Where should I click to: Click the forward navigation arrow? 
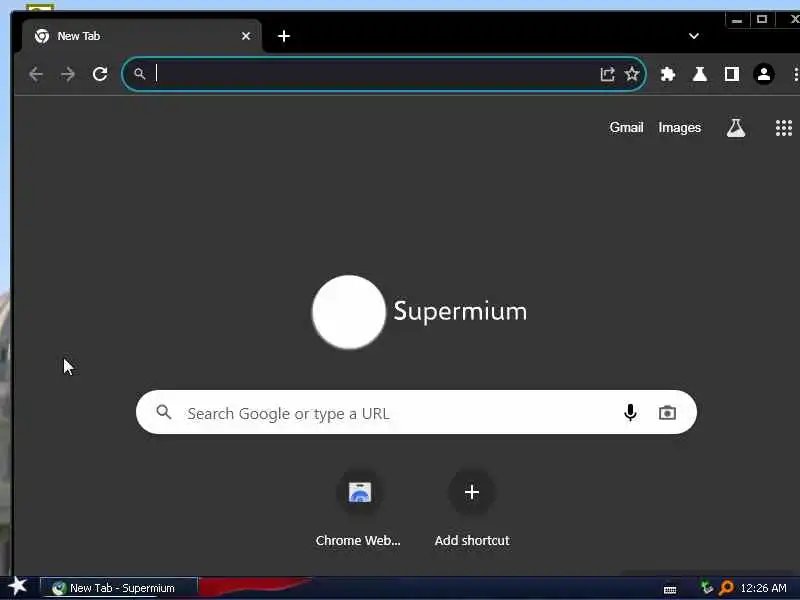pos(68,74)
